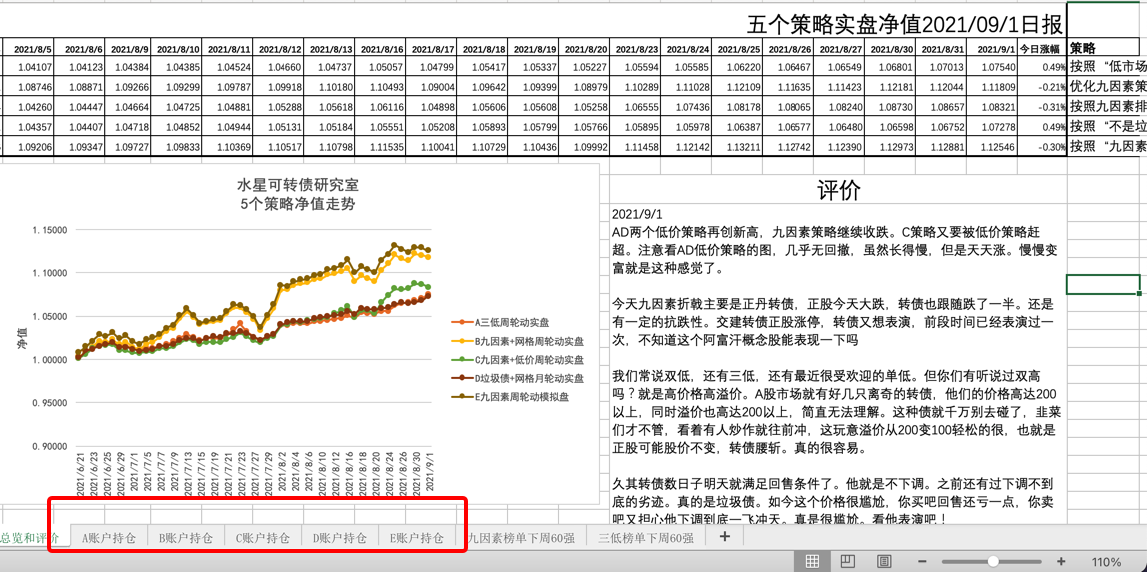Open the 九因素榜单下周60强 sheet tab
The image size is (1147, 572).
click(x=520, y=538)
